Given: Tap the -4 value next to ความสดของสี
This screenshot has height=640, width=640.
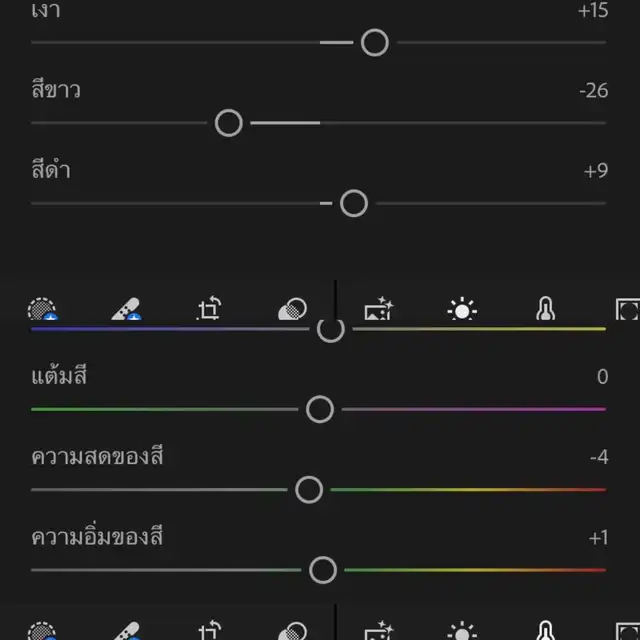Looking at the screenshot, I should [x=599, y=457].
